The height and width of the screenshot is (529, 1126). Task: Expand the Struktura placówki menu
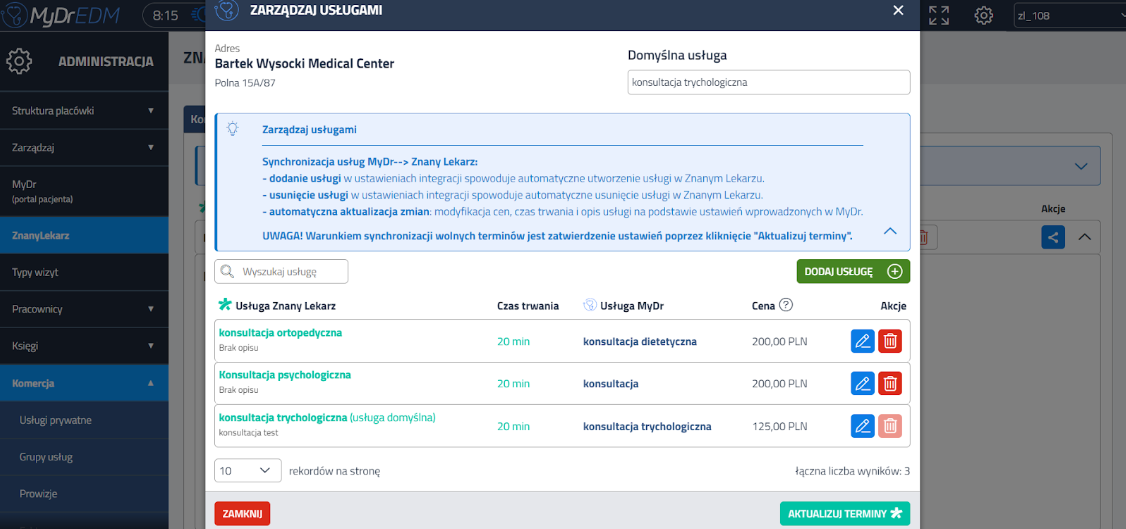coord(84,111)
